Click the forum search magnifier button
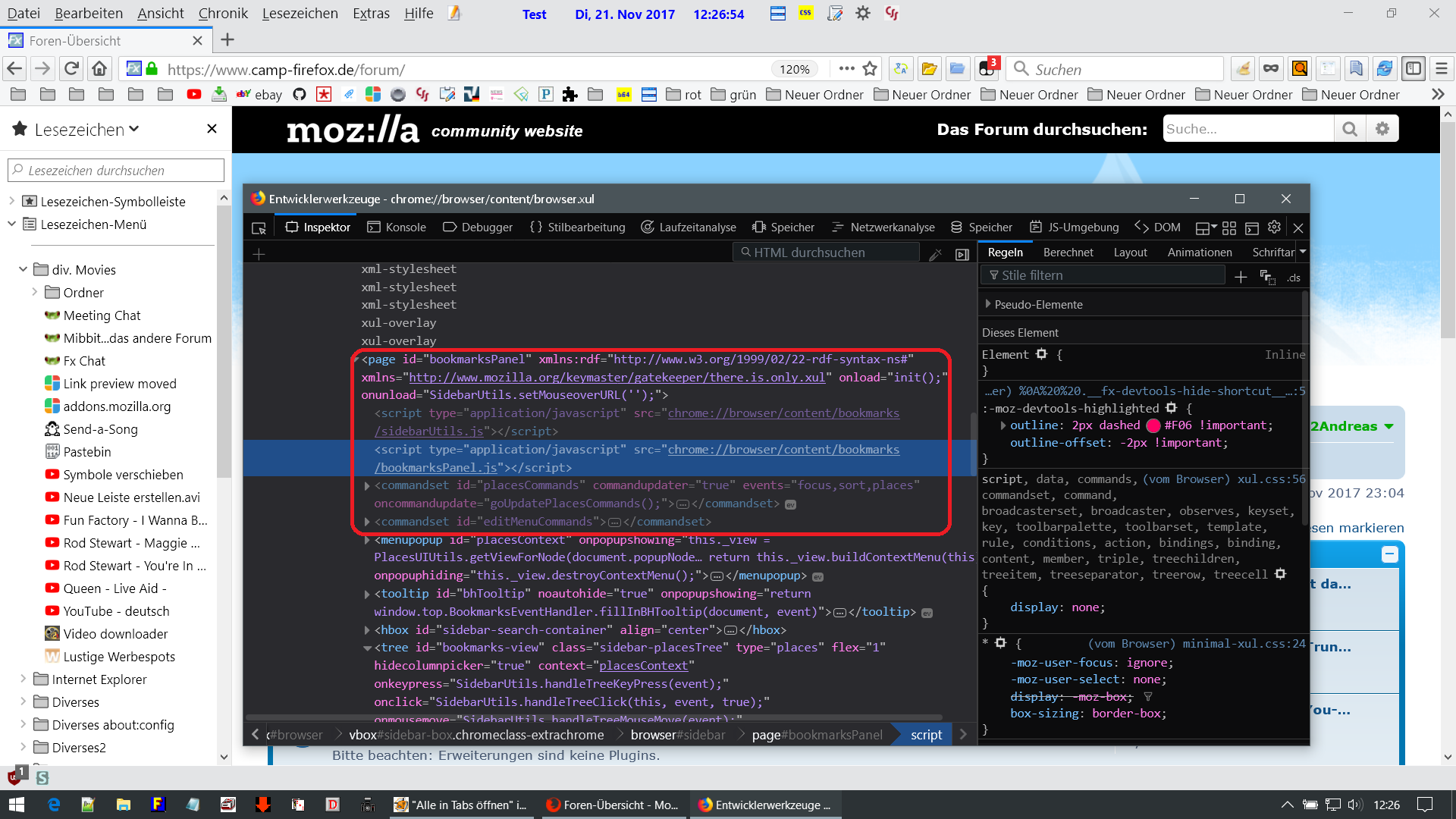The width and height of the screenshot is (1456, 819). point(1350,129)
